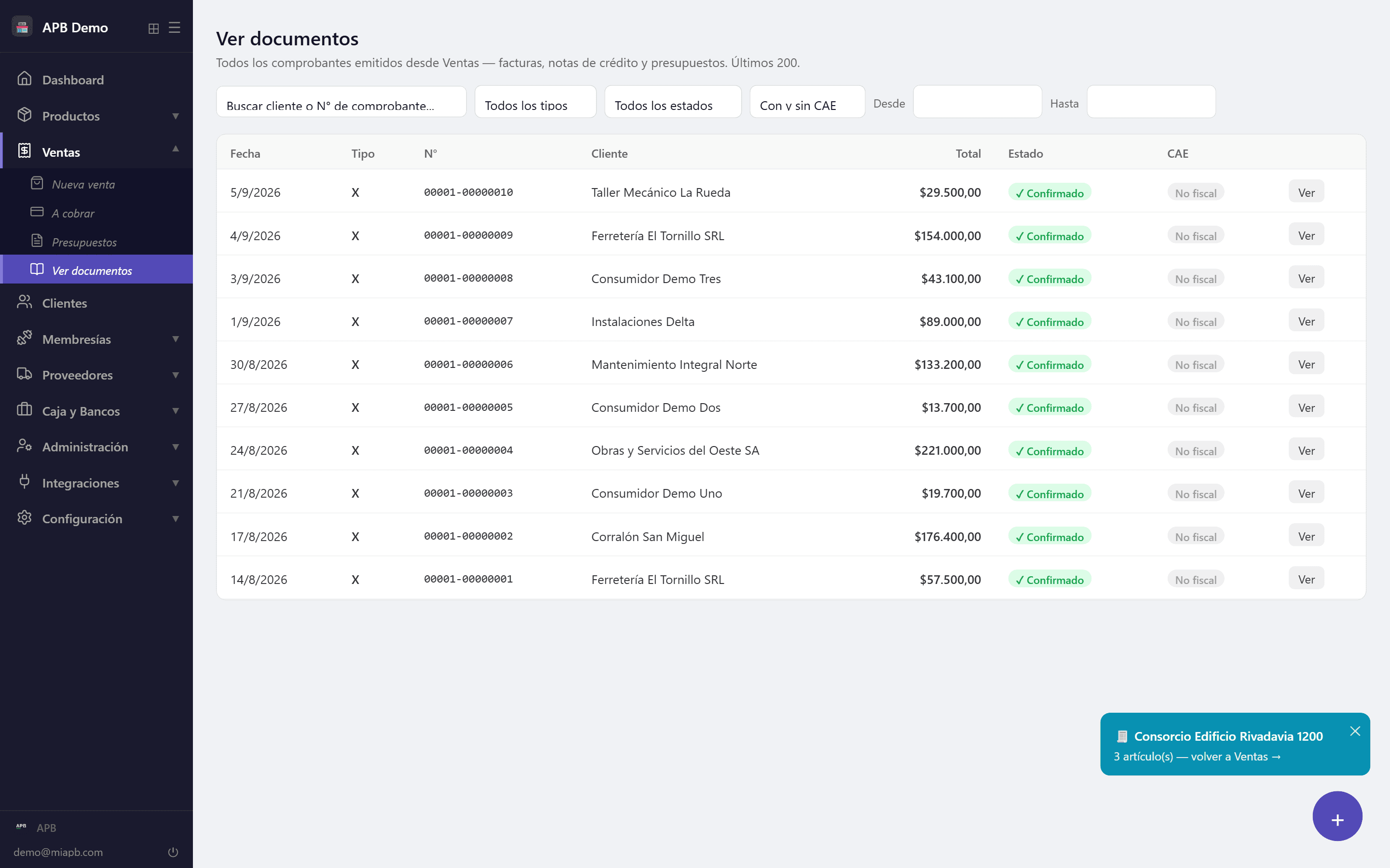Expand the Productos submenu arrow
Viewport: 1390px width, 868px height.
(x=176, y=116)
